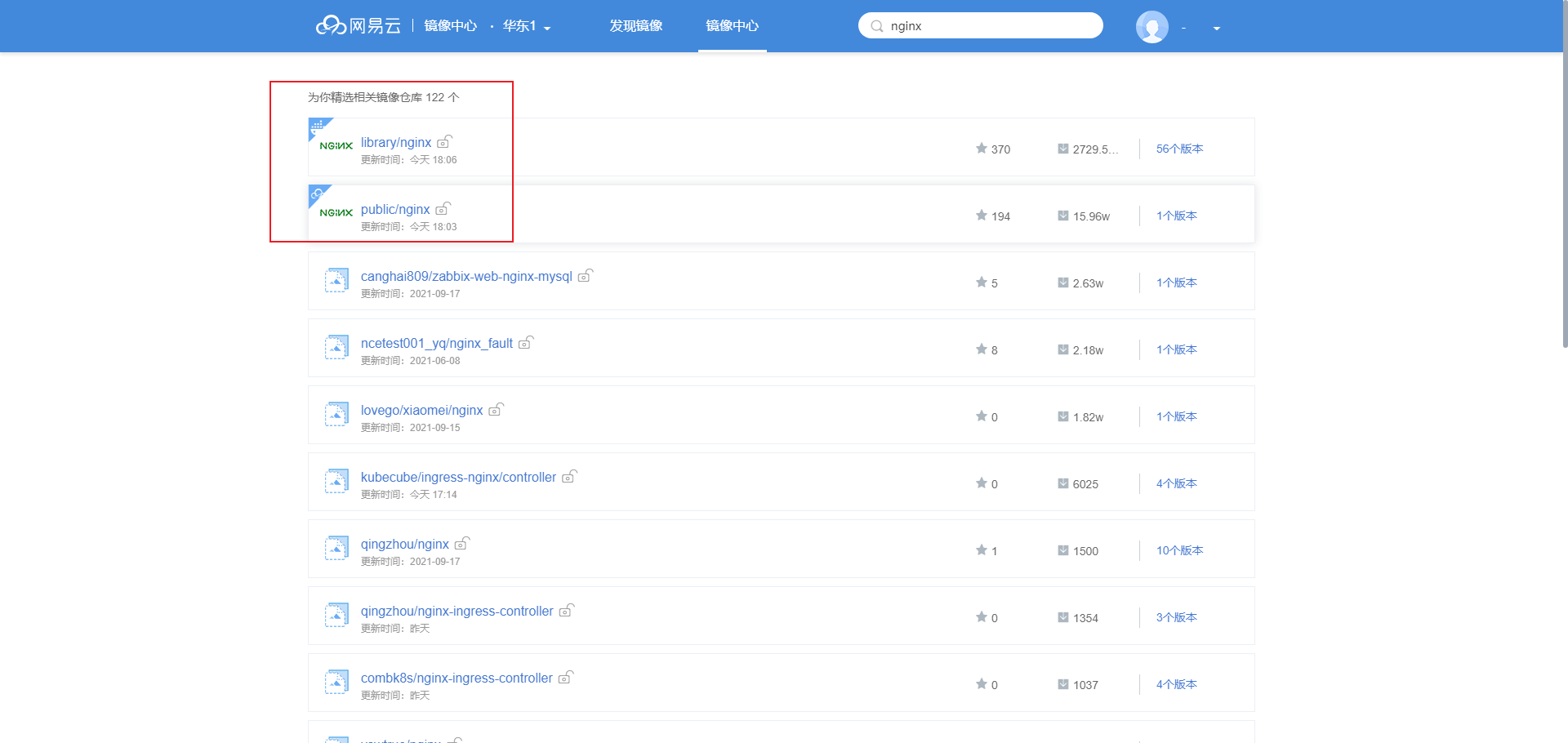Image resolution: width=1568 pixels, height=743 pixels.
Task: Click the user avatar icon
Action: click(x=1151, y=27)
